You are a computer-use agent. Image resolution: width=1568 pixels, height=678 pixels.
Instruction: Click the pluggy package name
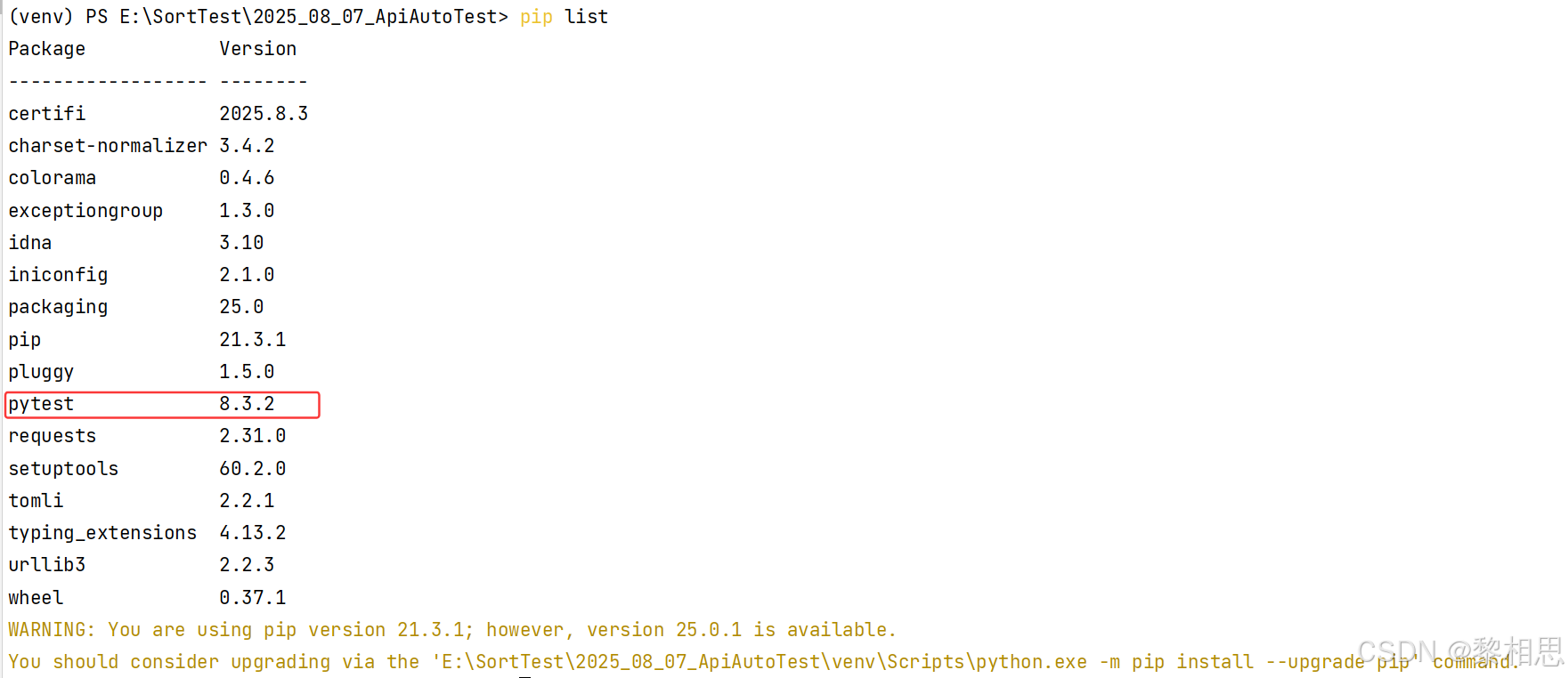point(41,372)
